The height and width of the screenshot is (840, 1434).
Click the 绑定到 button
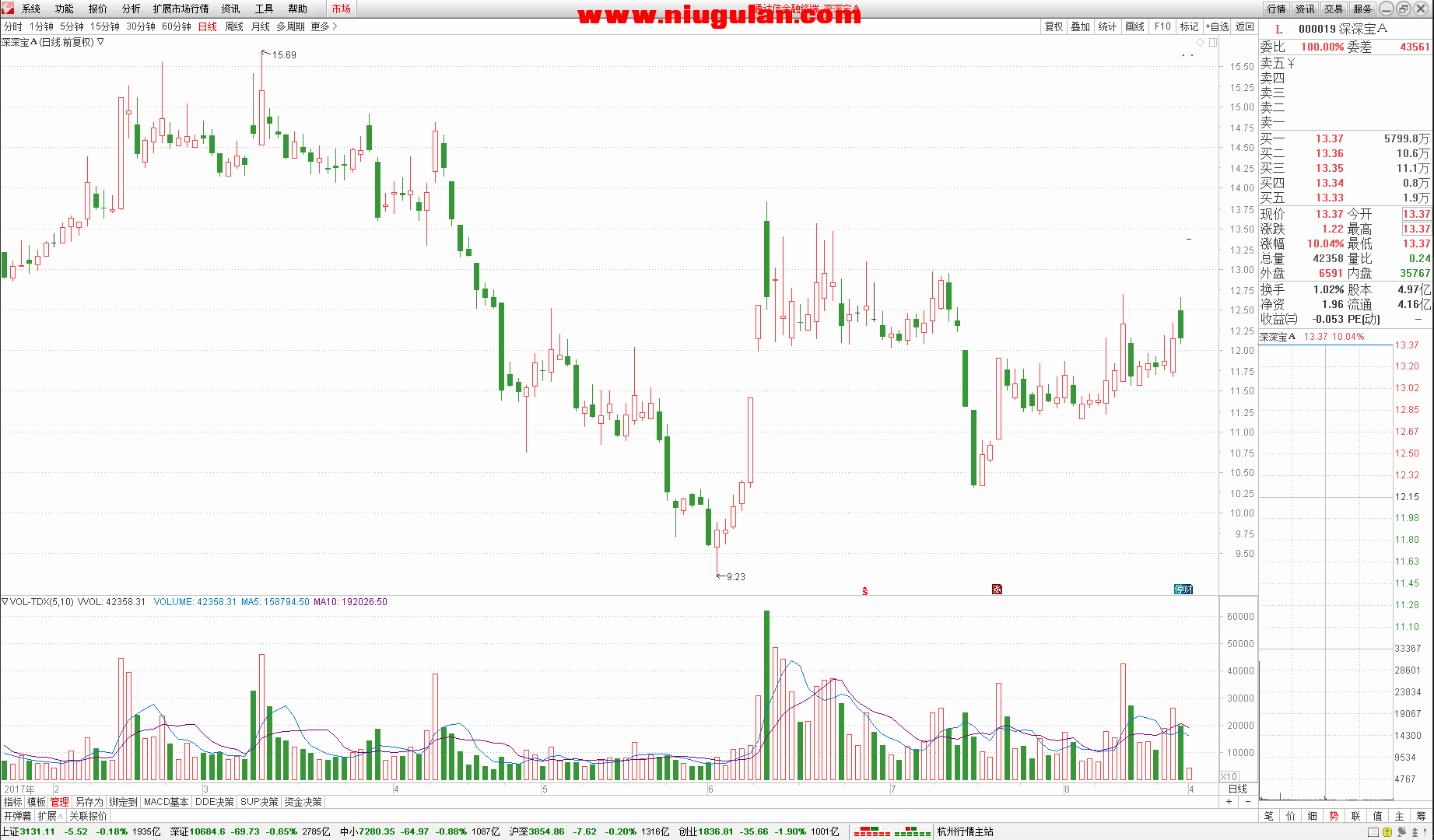pyautogui.click(x=123, y=802)
